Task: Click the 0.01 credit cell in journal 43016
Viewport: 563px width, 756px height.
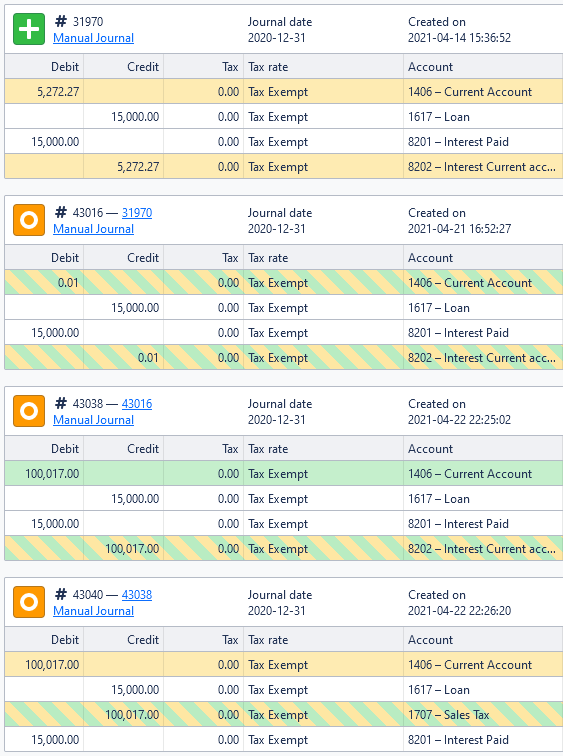Action: pos(124,358)
